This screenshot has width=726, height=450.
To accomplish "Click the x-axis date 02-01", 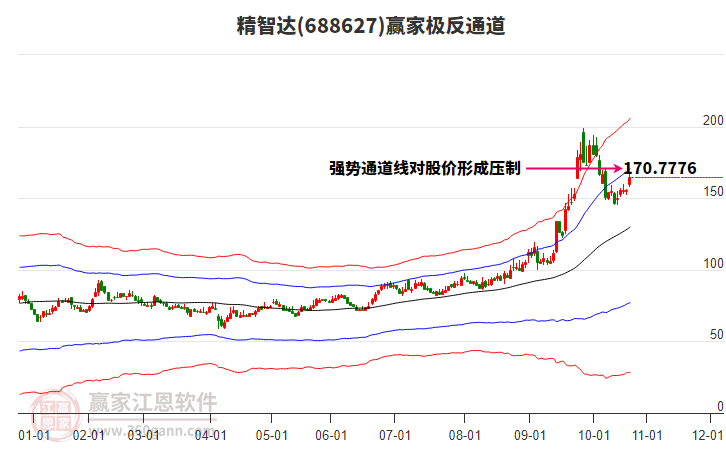I will coord(88,436).
